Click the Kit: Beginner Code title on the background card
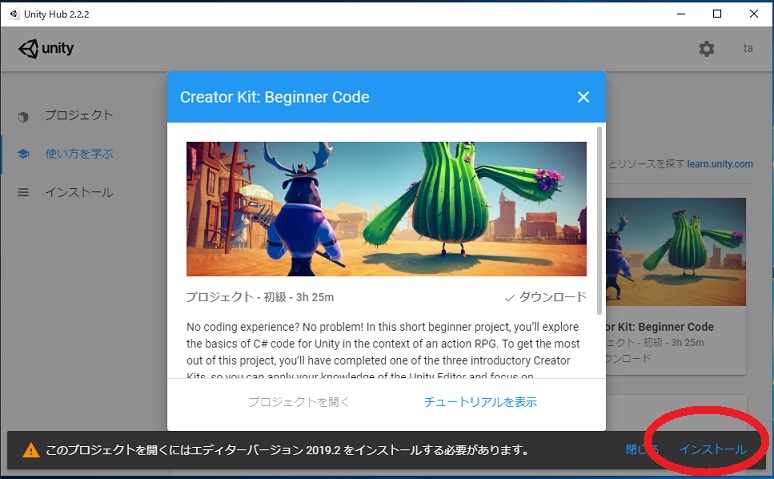The width and height of the screenshot is (774, 479). pos(660,327)
